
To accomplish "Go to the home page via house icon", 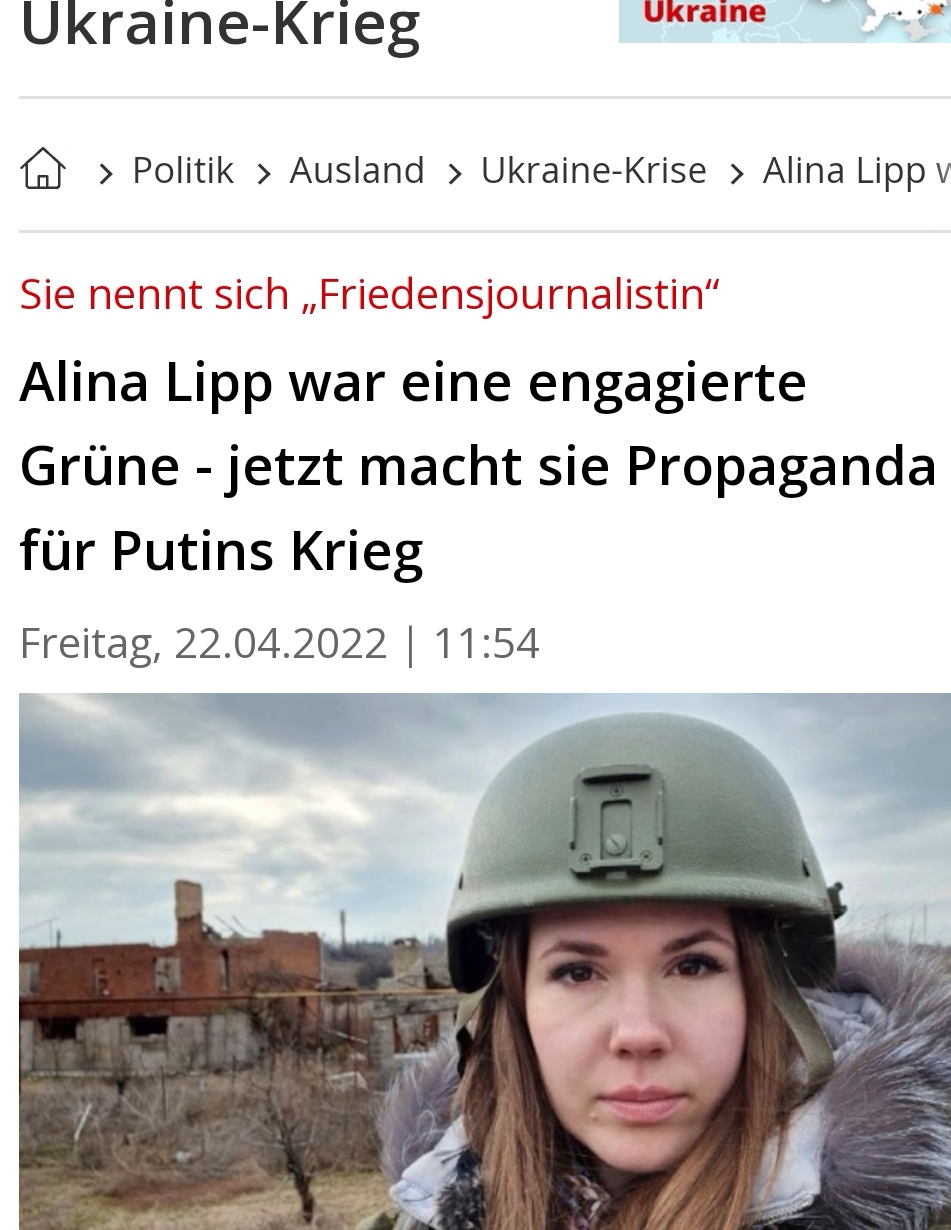I will [x=43, y=169].
